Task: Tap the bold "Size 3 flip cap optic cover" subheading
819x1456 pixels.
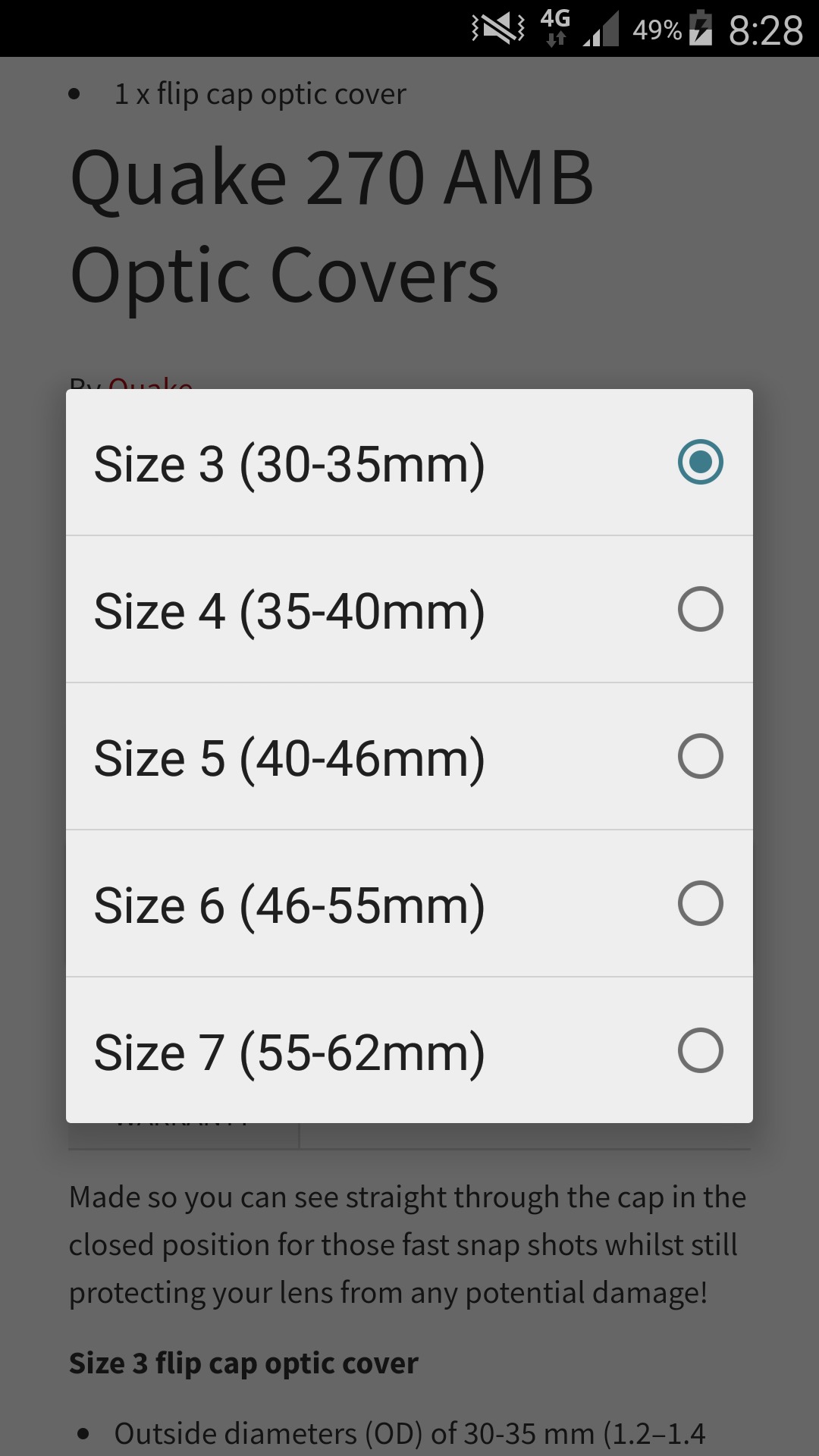Action: click(243, 1363)
